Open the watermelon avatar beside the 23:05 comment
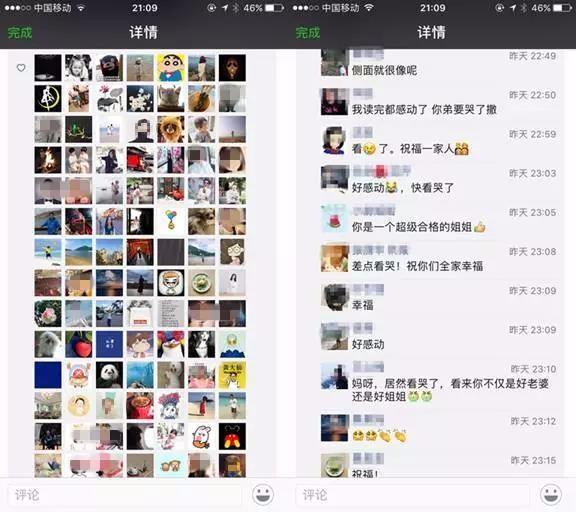The image size is (576, 512). pos(334,219)
